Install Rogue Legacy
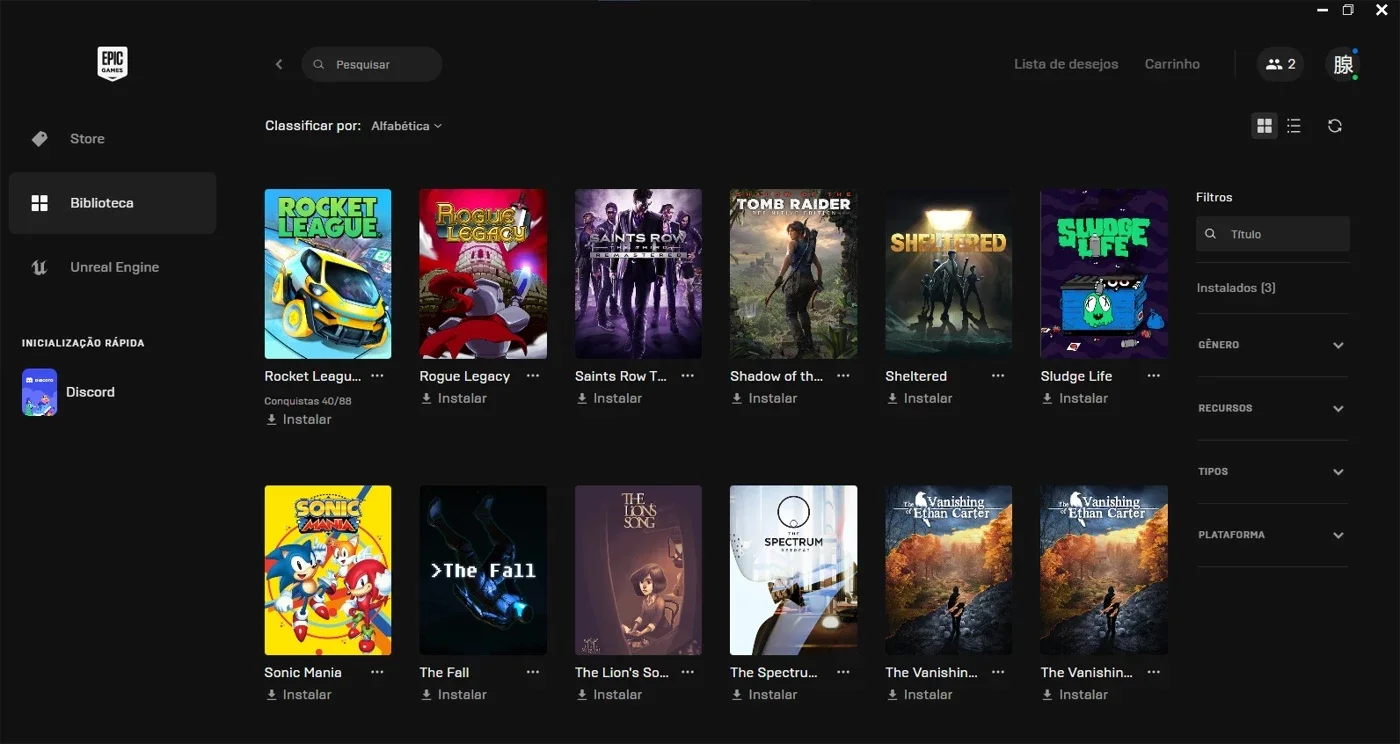Screen dimensions: 1400x744 tap(453, 398)
